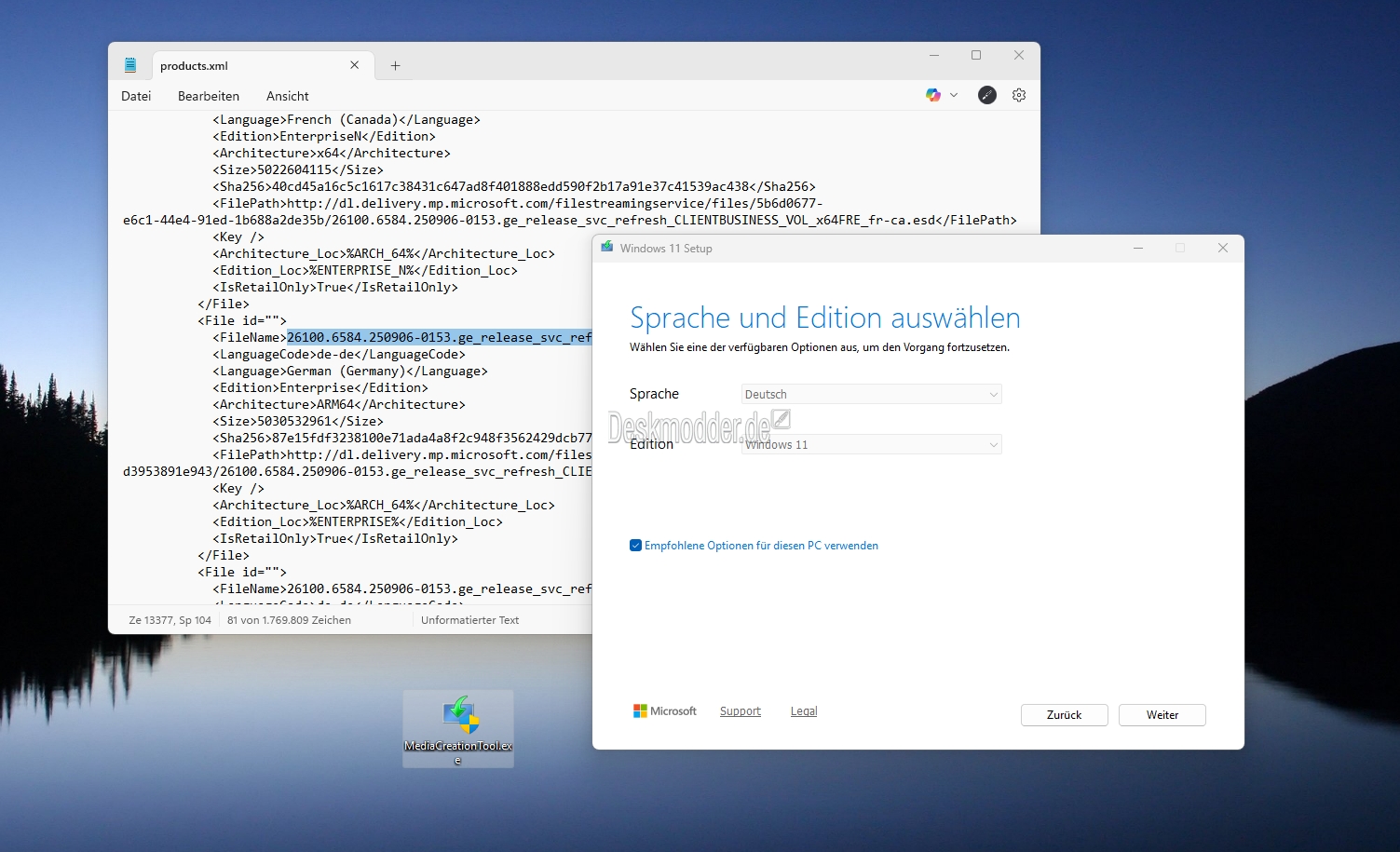Image resolution: width=1400 pixels, height=852 pixels.
Task: Click the Weiter button
Action: (1162, 715)
